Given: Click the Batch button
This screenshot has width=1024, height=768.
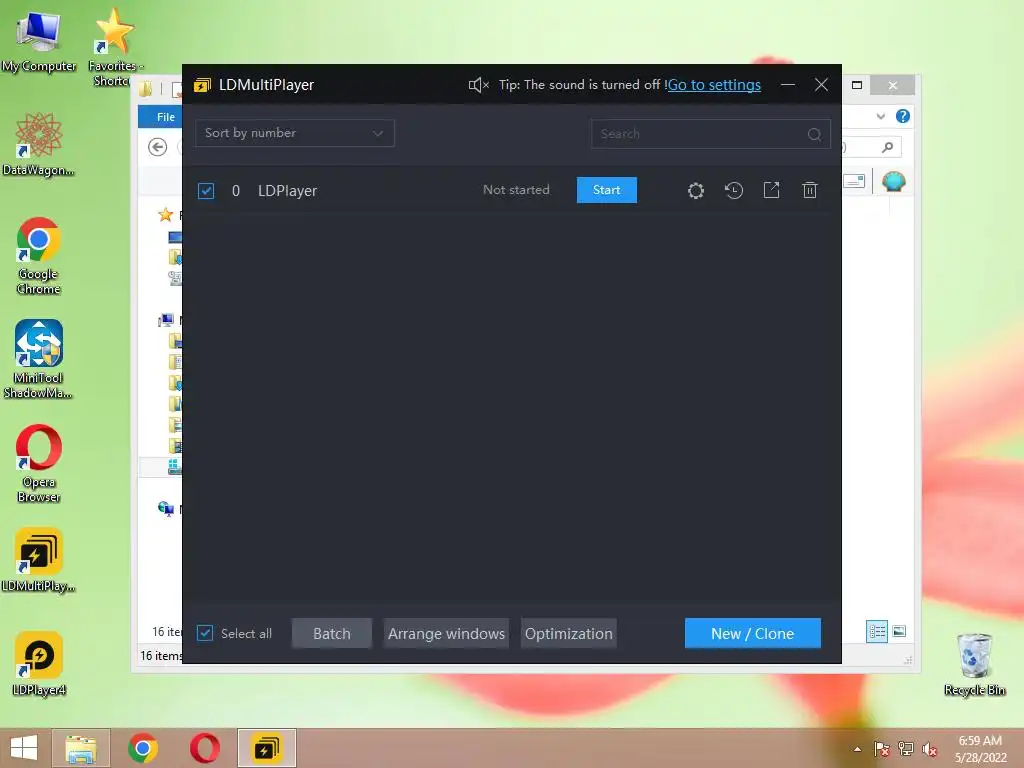Looking at the screenshot, I should (x=332, y=633).
